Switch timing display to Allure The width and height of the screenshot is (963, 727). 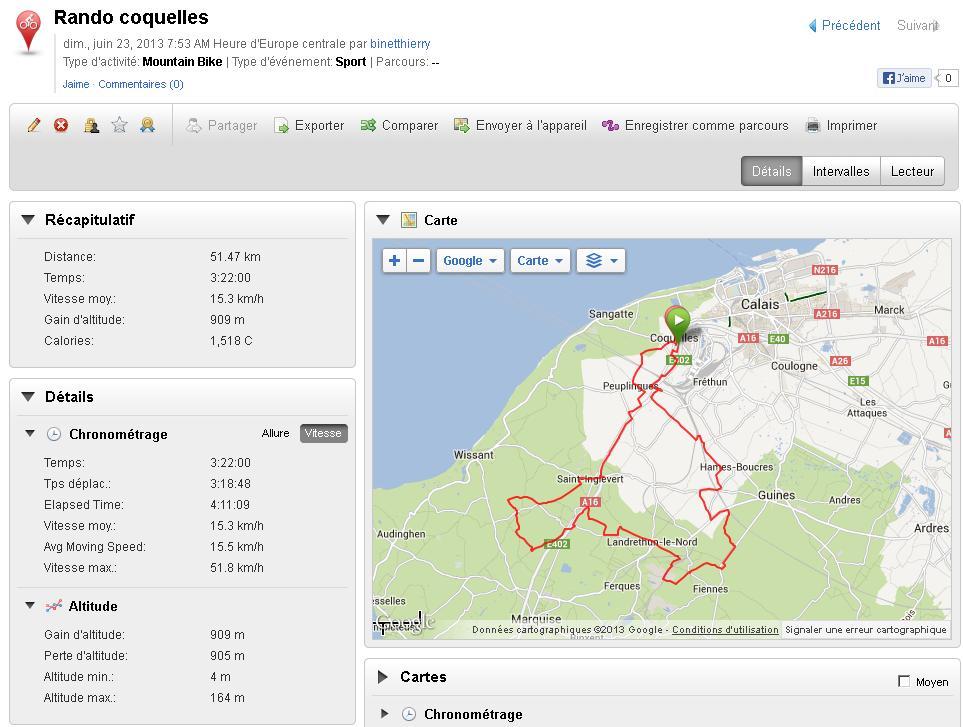[275, 433]
